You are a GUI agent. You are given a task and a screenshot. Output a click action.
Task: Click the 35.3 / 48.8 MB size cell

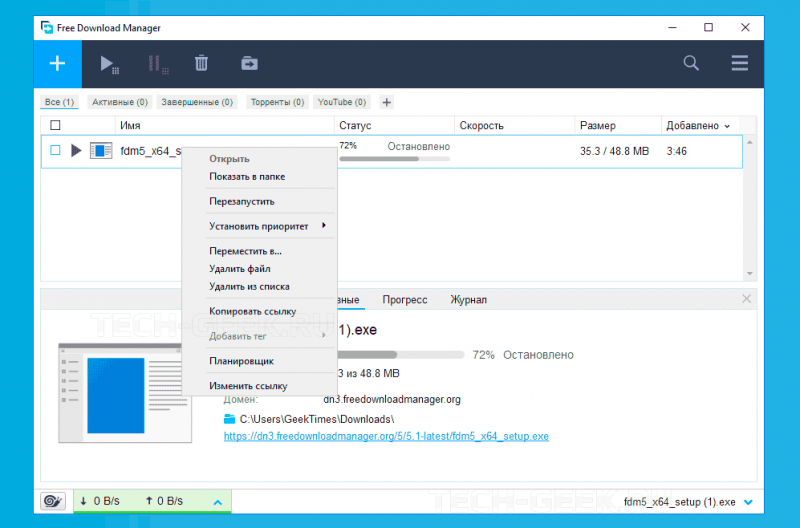pos(614,152)
